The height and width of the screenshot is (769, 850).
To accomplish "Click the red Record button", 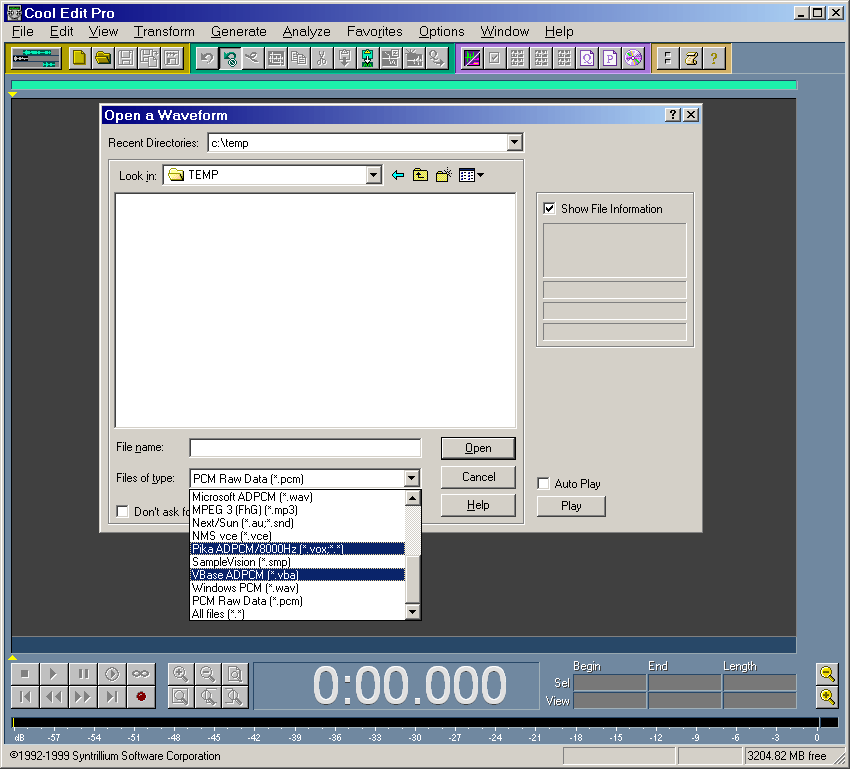I will pos(141,696).
